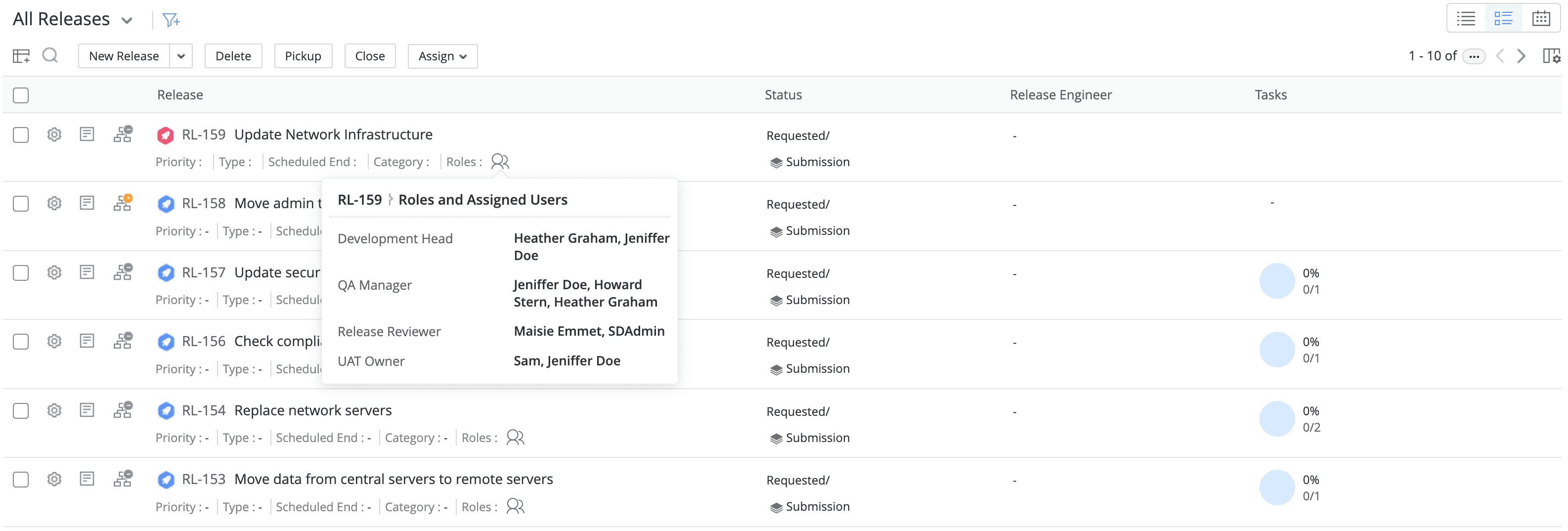
Task: Open gear actions for RL-157
Action: [53, 272]
